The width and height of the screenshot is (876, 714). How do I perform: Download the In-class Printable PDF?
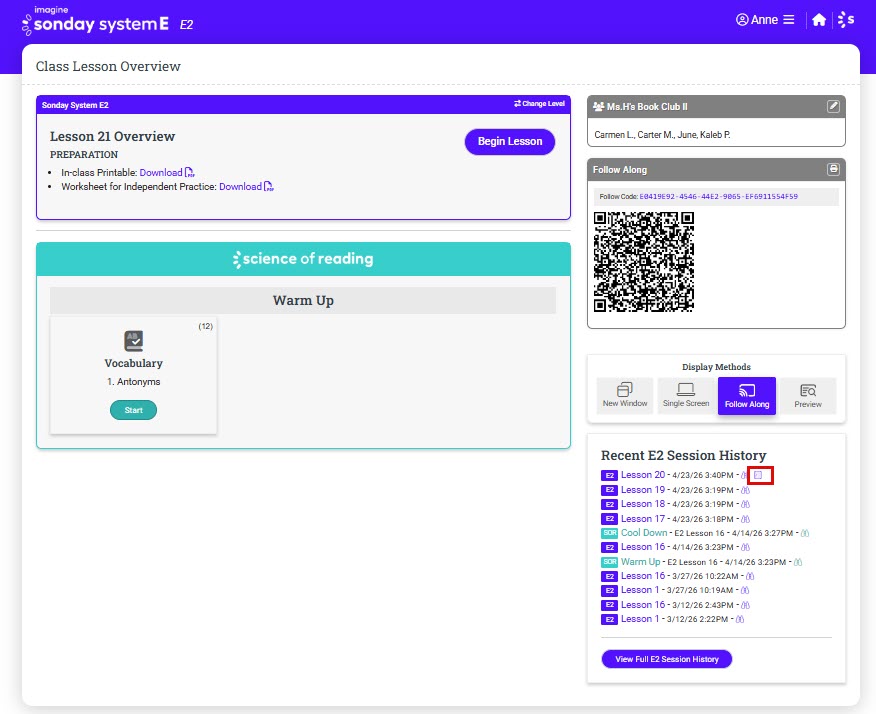[x=161, y=173]
